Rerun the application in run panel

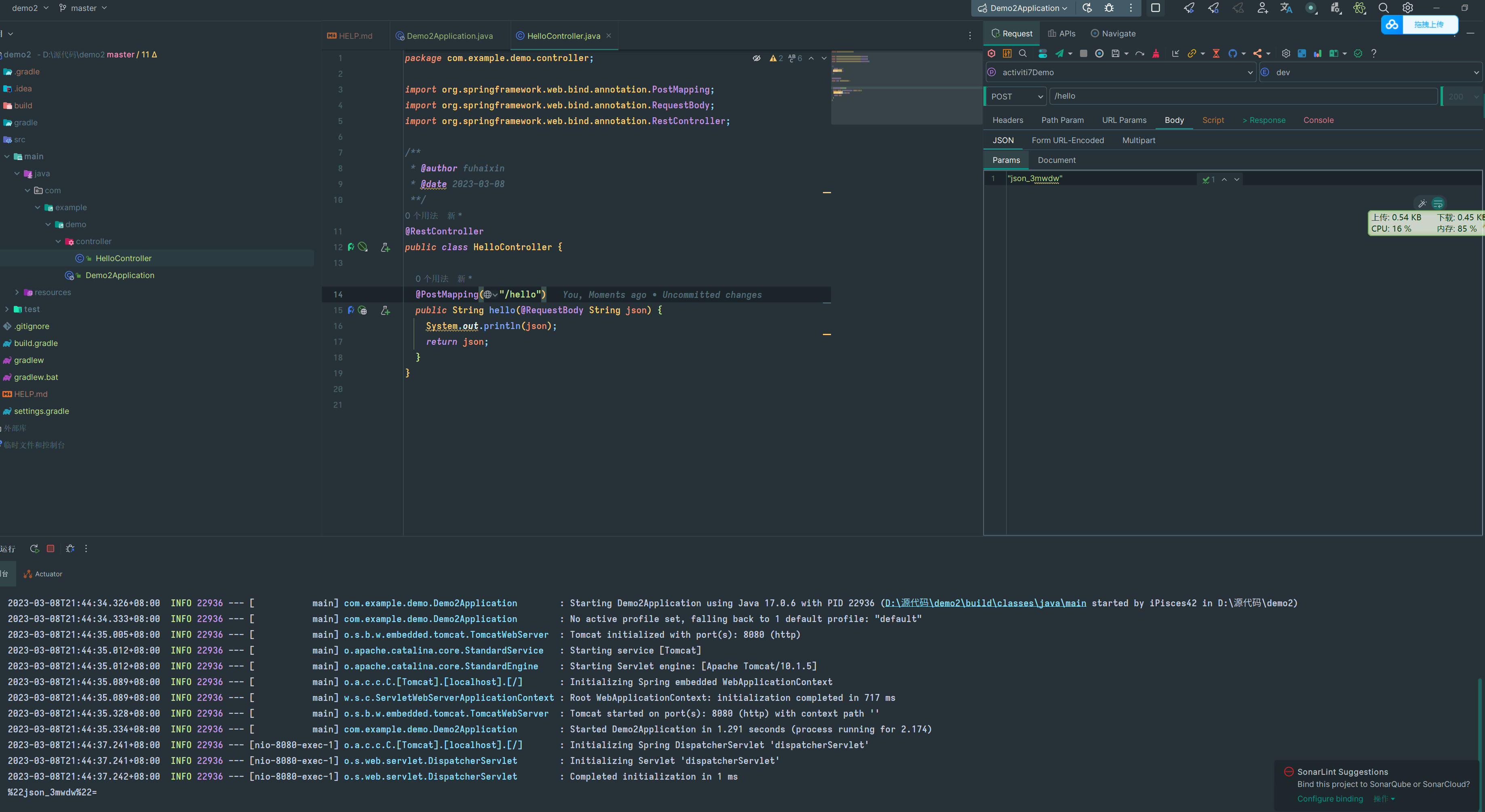coord(35,548)
